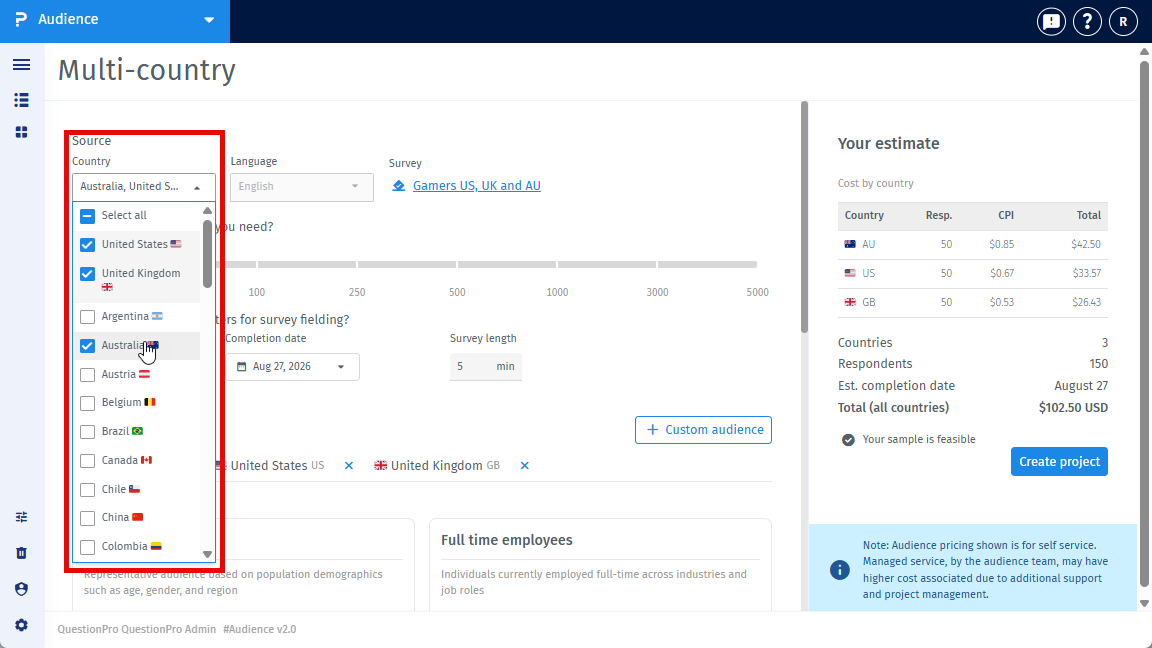Click the info icon in pricing note

840,570
